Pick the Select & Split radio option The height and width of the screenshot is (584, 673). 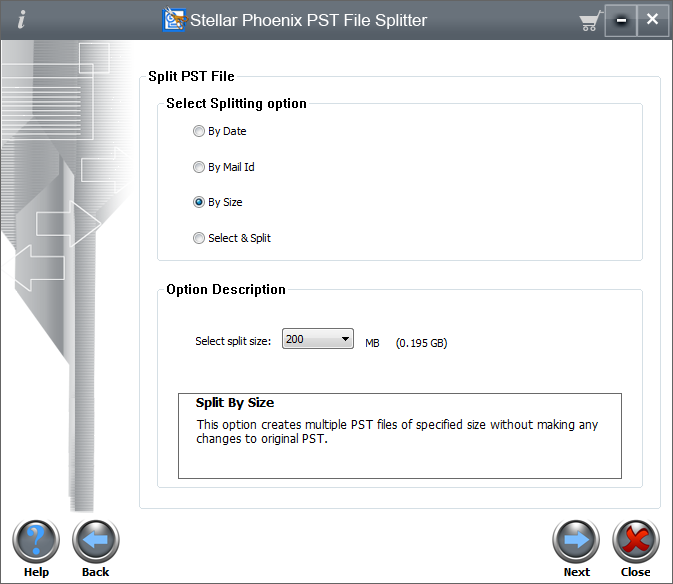(232, 238)
